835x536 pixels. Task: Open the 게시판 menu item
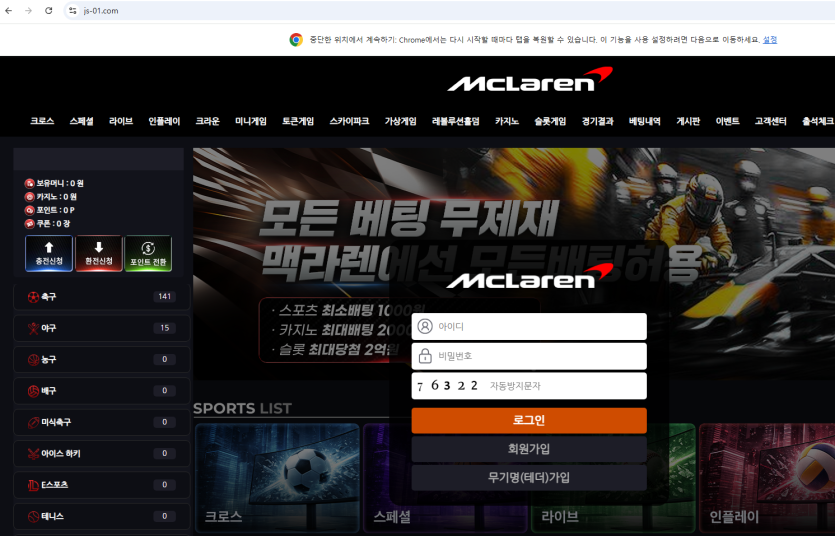688,121
